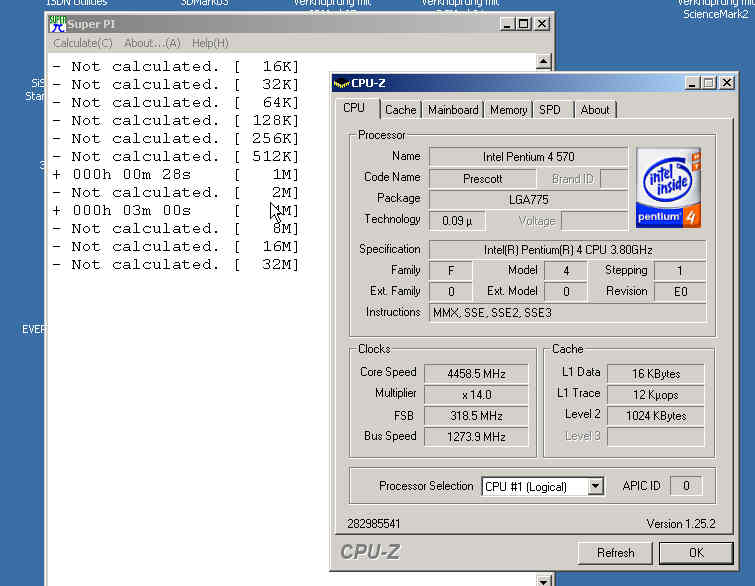Click the Super PI scrollbar down arrow

(543, 581)
